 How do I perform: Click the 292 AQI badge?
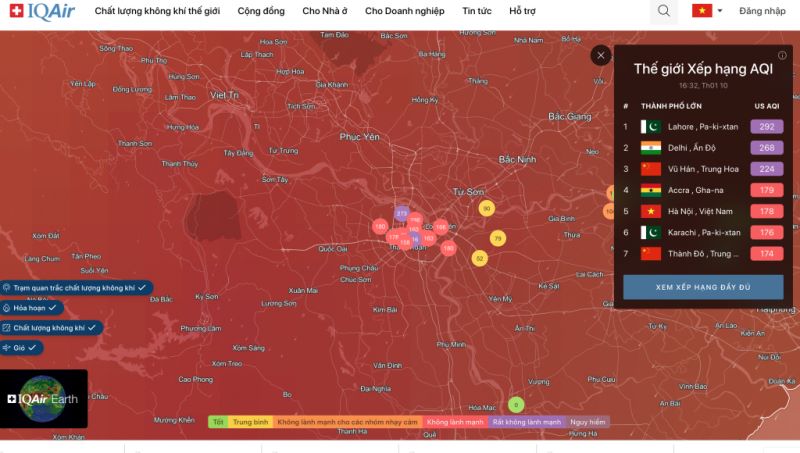tap(766, 127)
